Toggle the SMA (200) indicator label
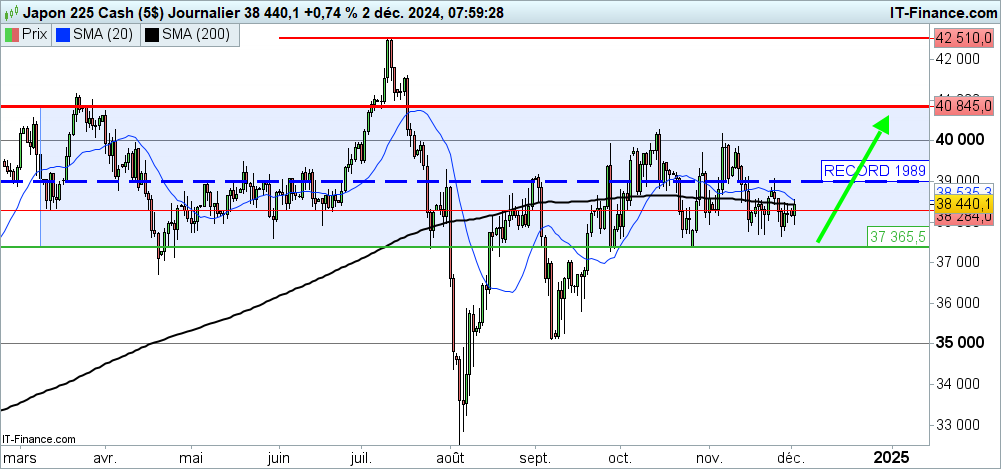The height and width of the screenshot is (469, 1001). tap(196, 35)
